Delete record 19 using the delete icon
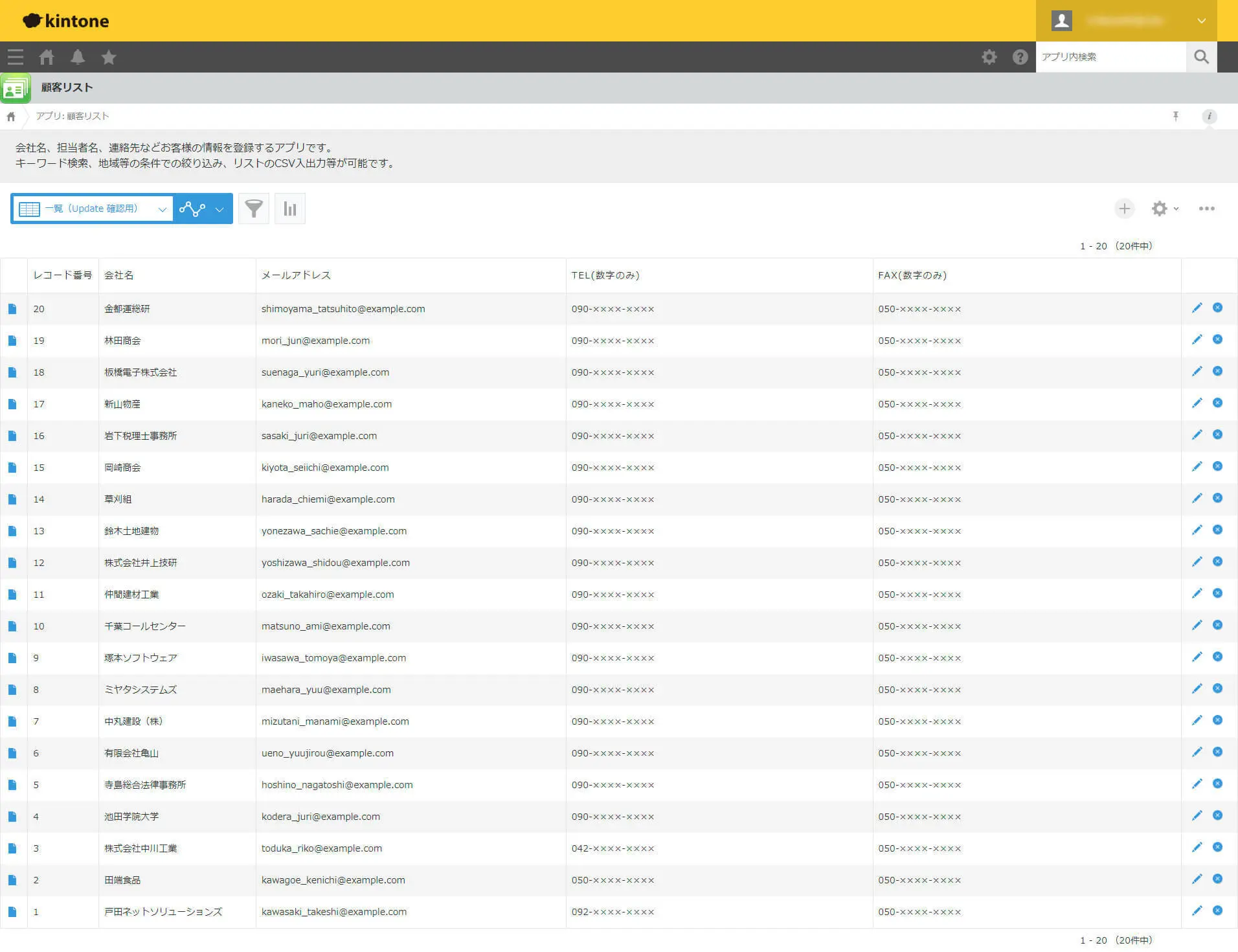Image resolution: width=1238 pixels, height=952 pixels. [x=1217, y=339]
